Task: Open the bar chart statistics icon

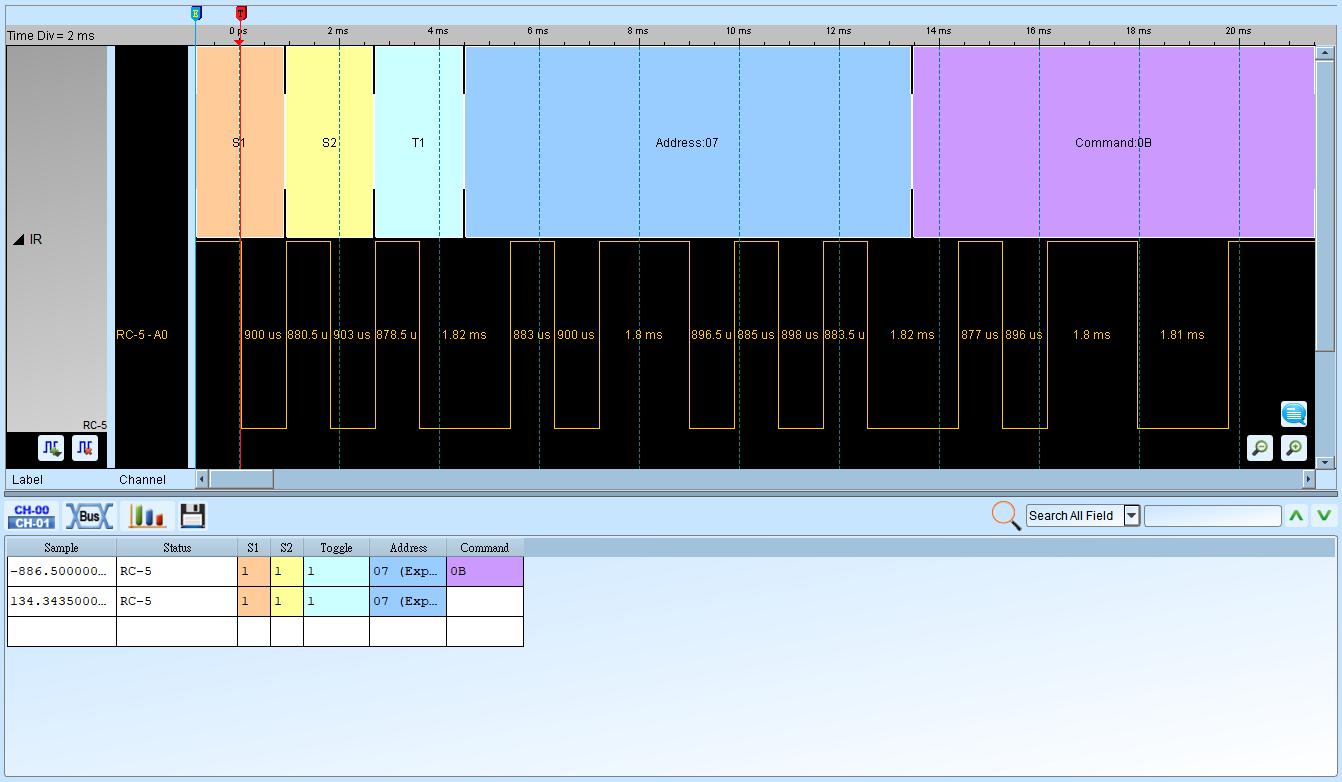Action: (146, 516)
